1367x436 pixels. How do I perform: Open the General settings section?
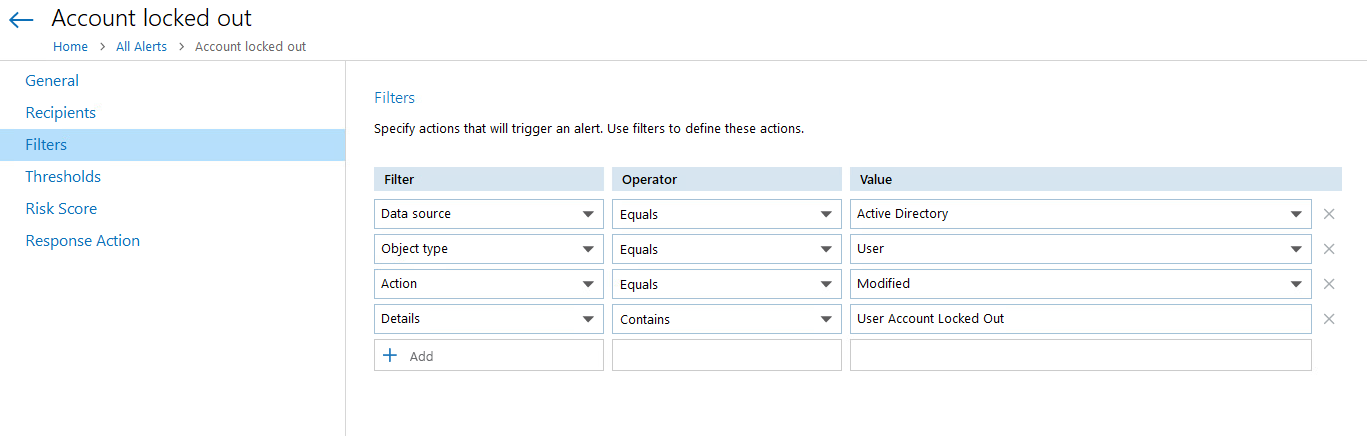(x=52, y=81)
